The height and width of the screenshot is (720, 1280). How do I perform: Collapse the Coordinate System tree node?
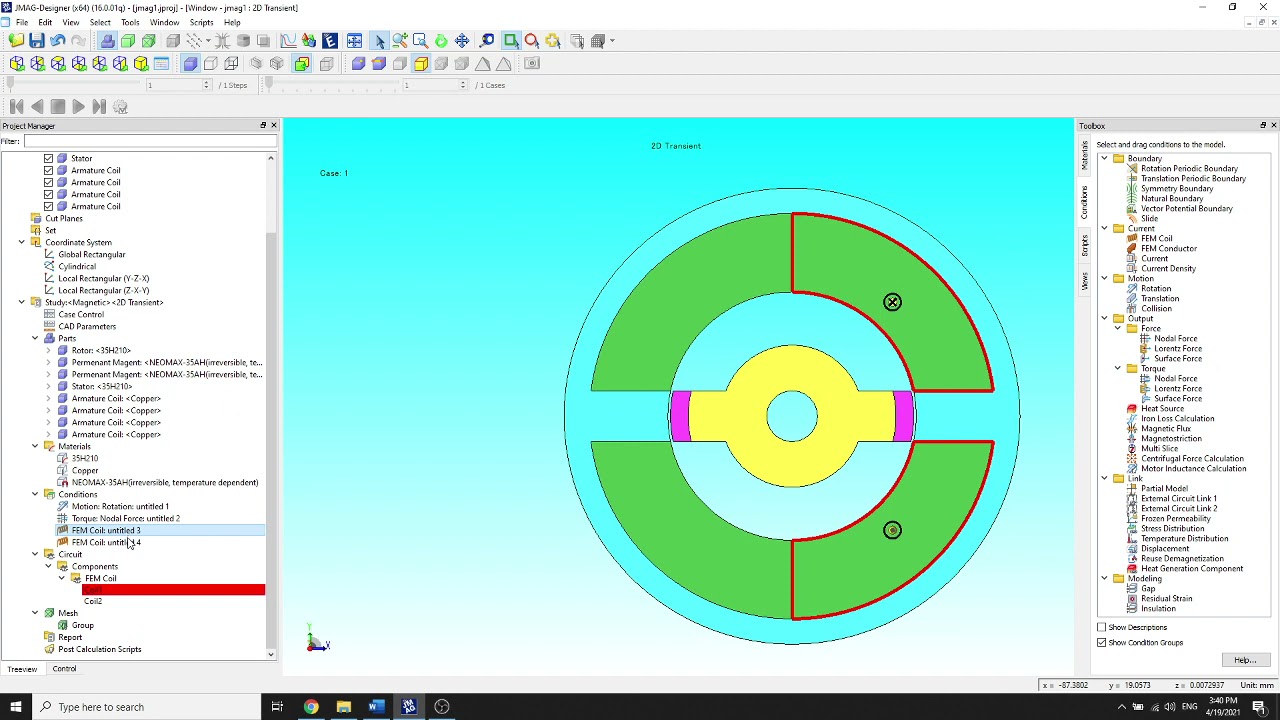(22, 242)
